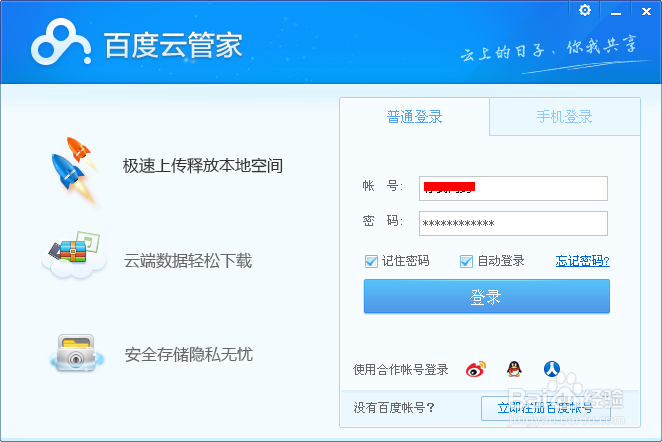Toggle the 自动登录 checkbox
662x442 pixels.
[x=466, y=261]
